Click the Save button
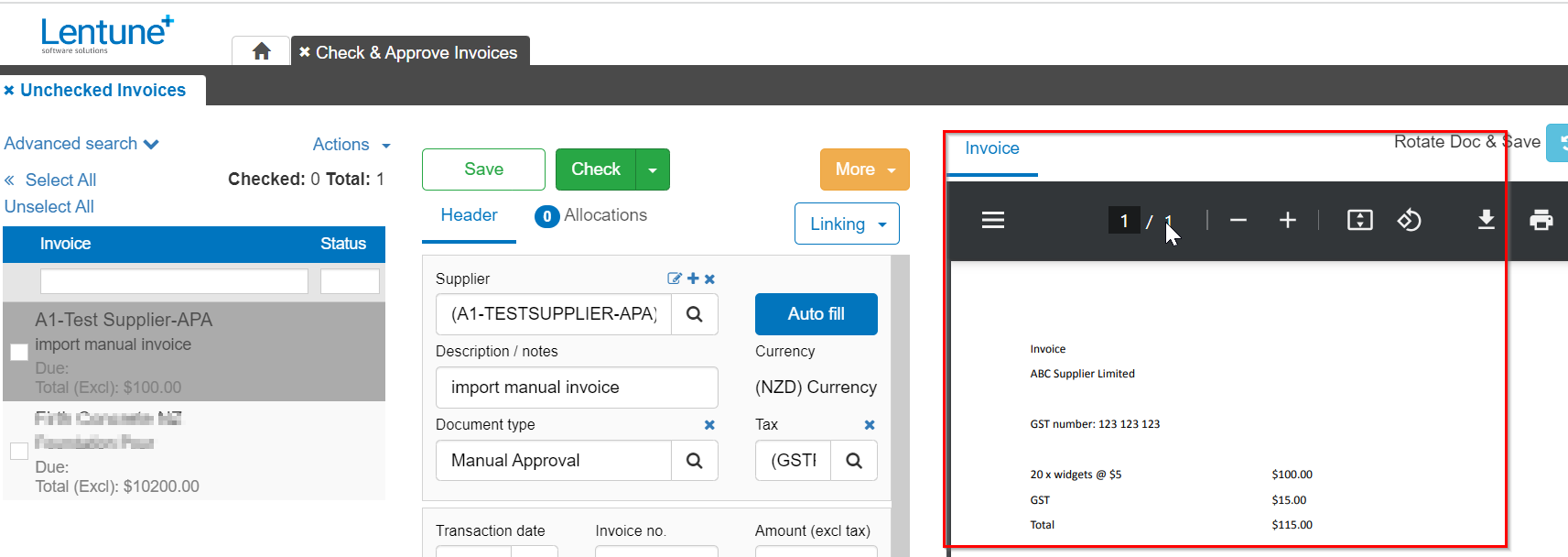The width and height of the screenshot is (1568, 557). pos(483,169)
